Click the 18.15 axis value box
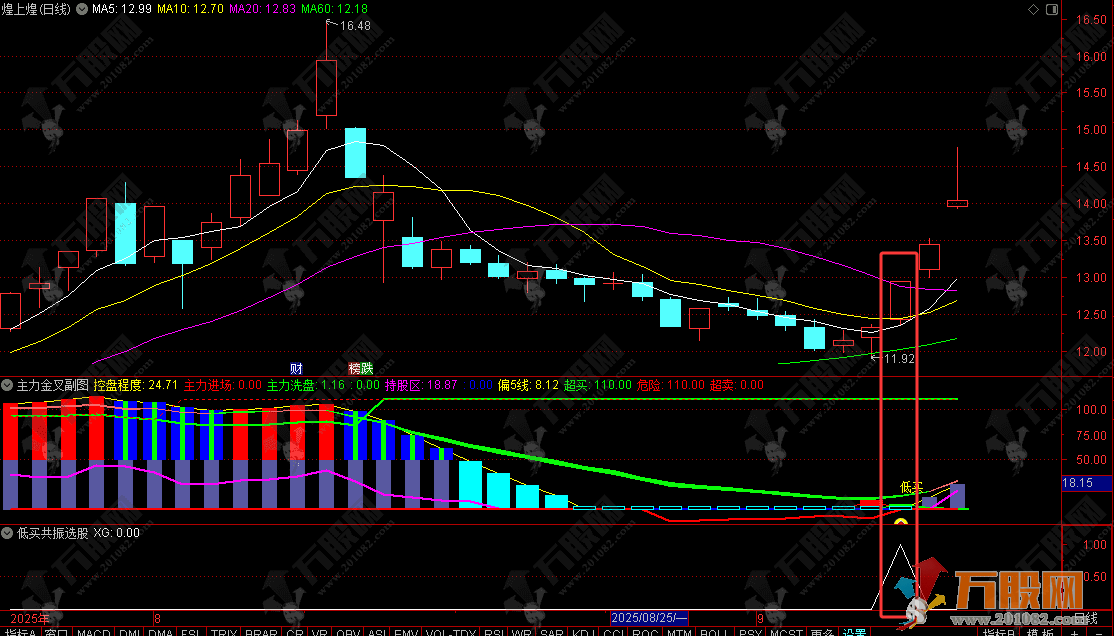 tap(1086, 483)
